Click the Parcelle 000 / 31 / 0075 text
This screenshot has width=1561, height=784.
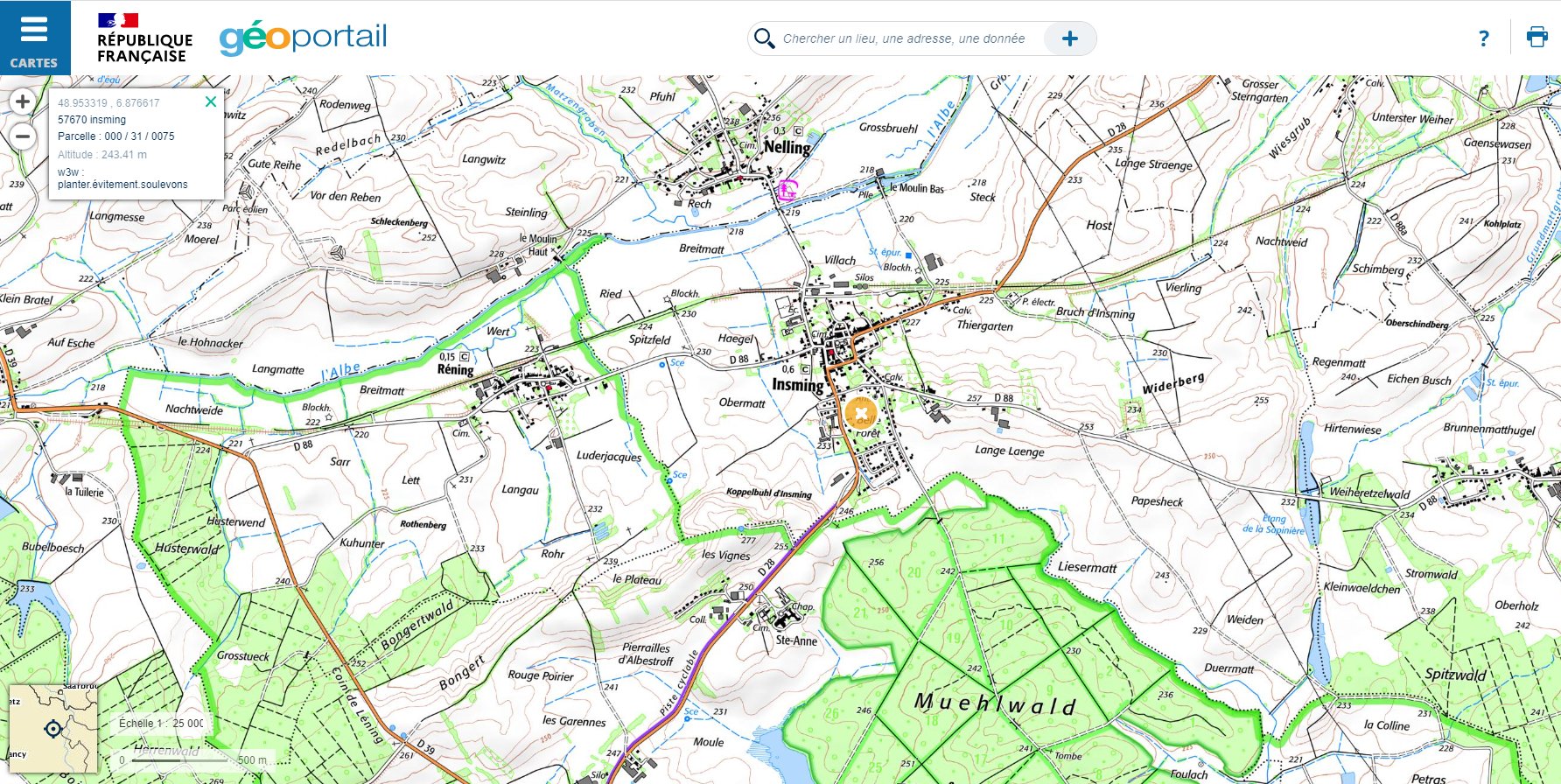click(115, 136)
